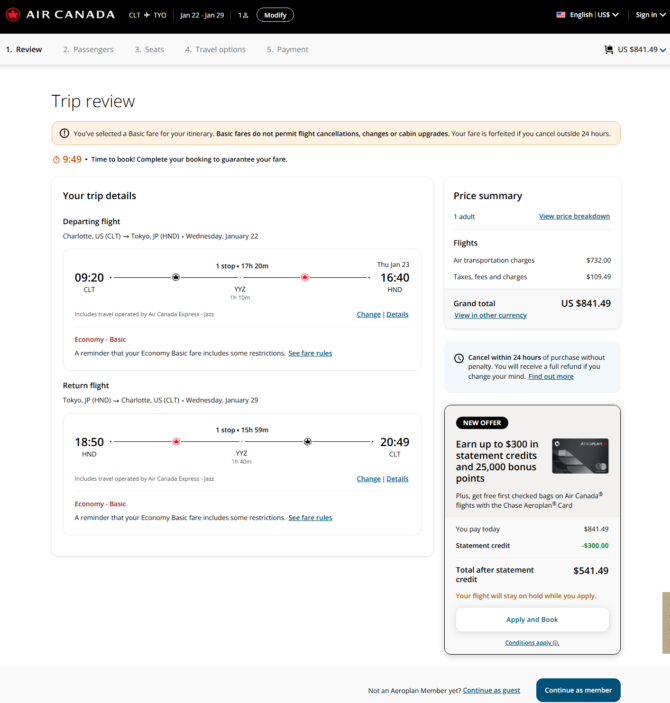670x703 pixels.
Task: Click Continue as guest link
Action: click(492, 690)
